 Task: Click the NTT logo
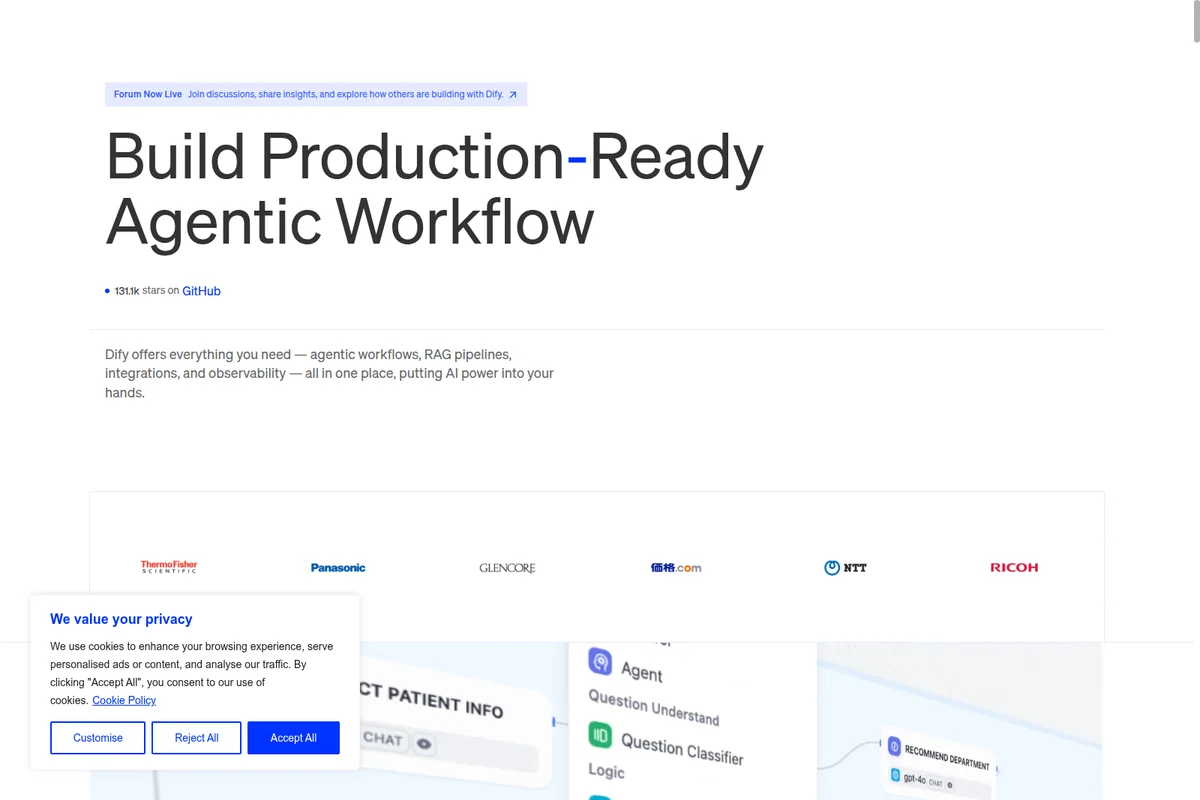tap(845, 568)
